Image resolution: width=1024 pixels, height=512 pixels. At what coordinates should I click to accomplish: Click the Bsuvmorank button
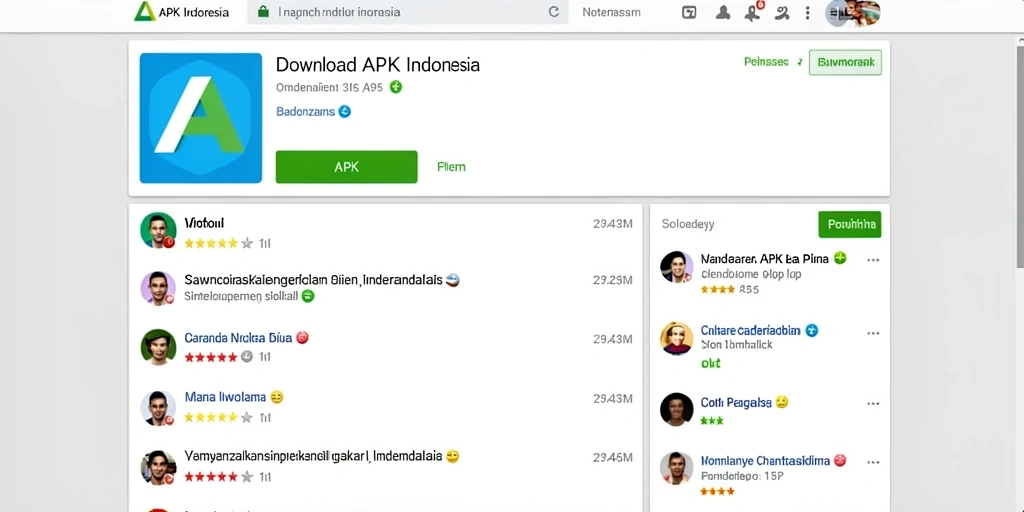point(846,62)
